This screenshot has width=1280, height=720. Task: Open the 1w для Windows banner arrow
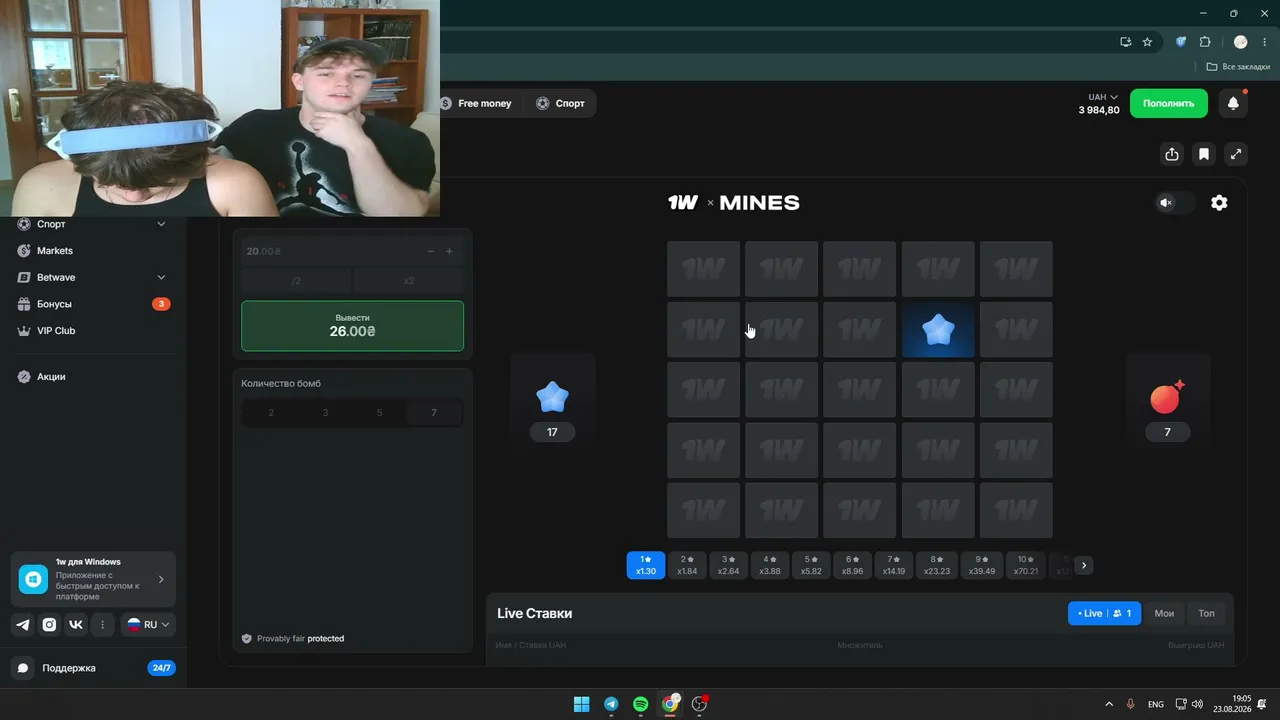coord(161,579)
